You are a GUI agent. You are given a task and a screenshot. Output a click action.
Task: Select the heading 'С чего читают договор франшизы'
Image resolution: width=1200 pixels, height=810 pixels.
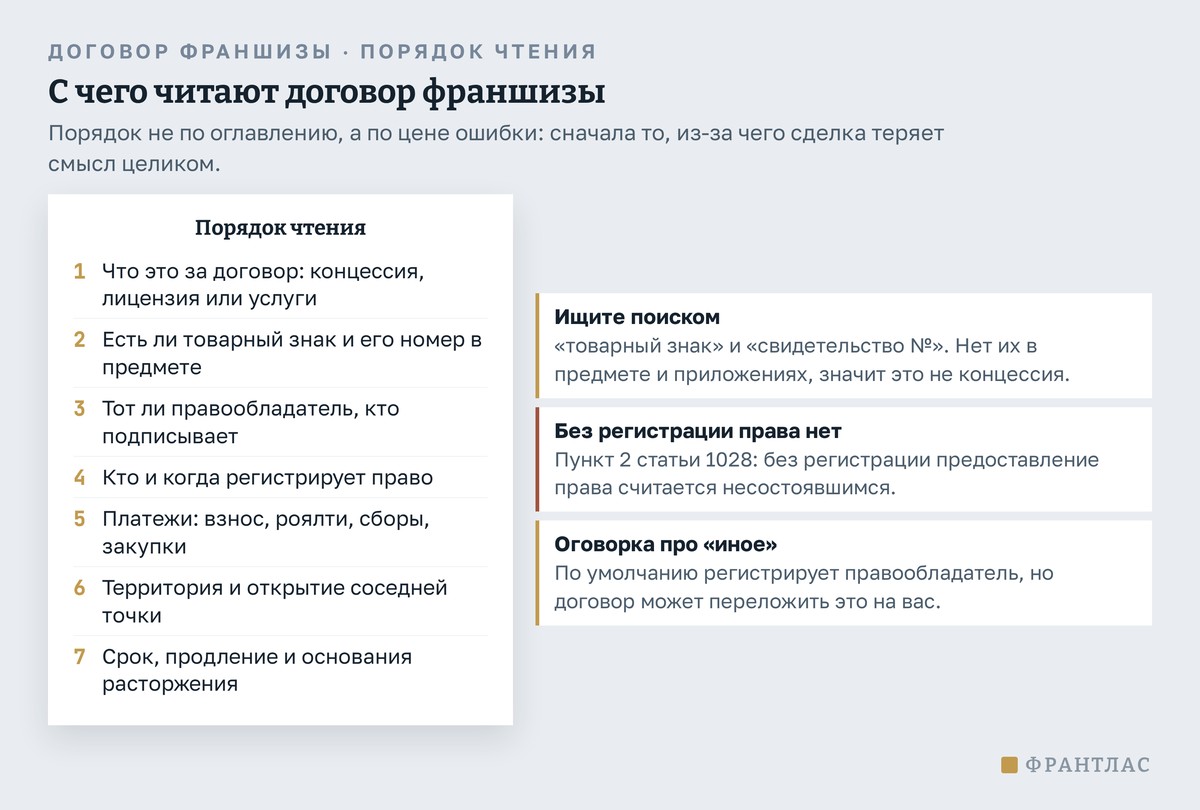(x=326, y=92)
